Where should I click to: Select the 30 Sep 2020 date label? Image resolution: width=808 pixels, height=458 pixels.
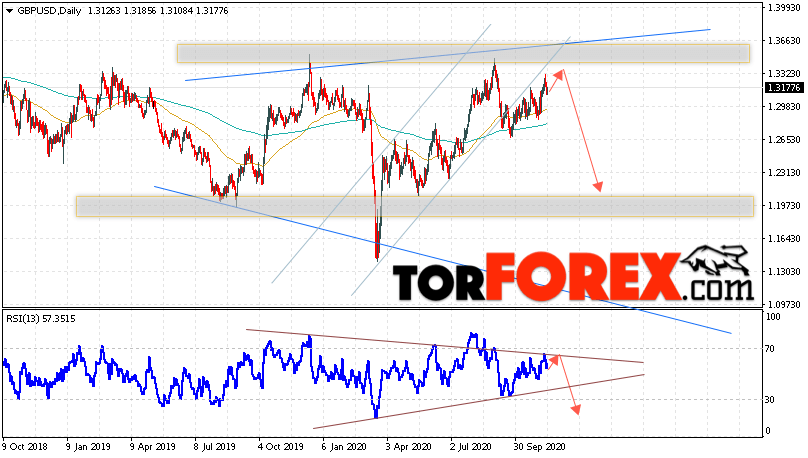click(x=540, y=447)
